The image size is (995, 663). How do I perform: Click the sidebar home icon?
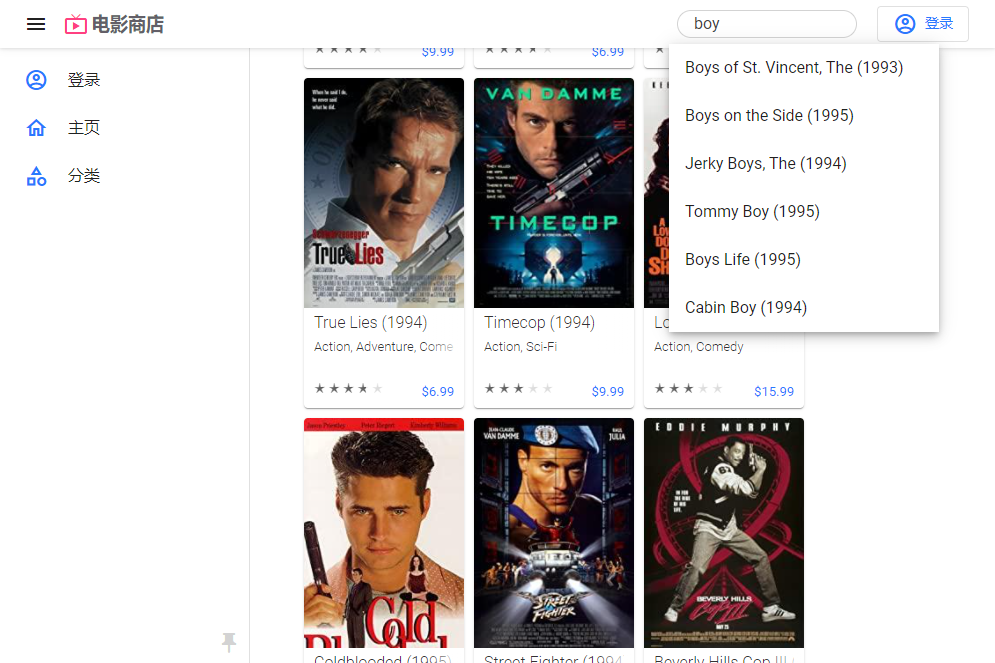[36, 128]
